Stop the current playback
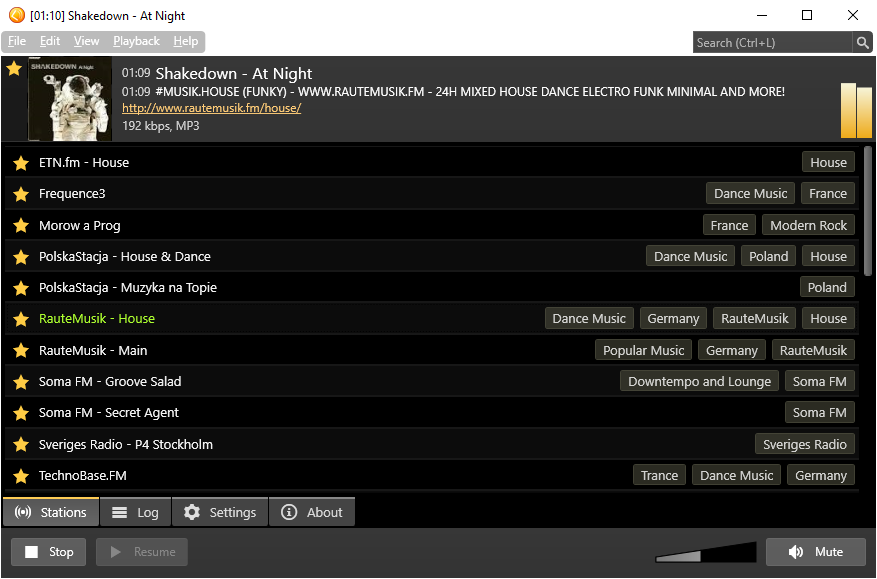 (49, 552)
